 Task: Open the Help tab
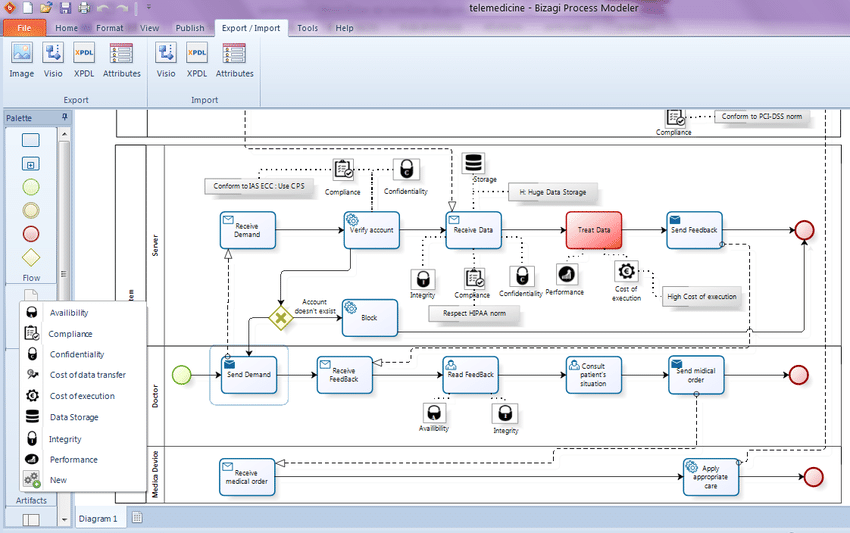(344, 28)
